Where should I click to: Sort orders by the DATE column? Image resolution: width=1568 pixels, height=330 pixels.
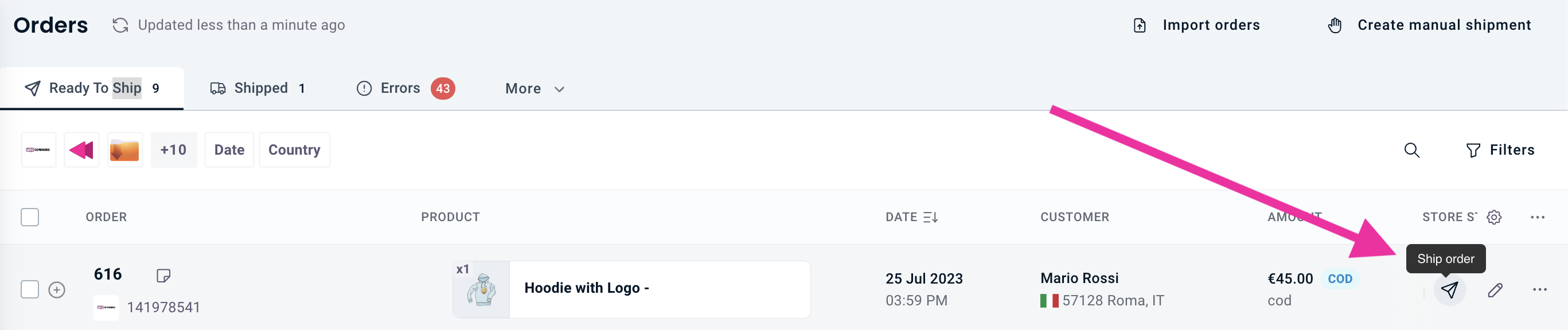tap(911, 217)
